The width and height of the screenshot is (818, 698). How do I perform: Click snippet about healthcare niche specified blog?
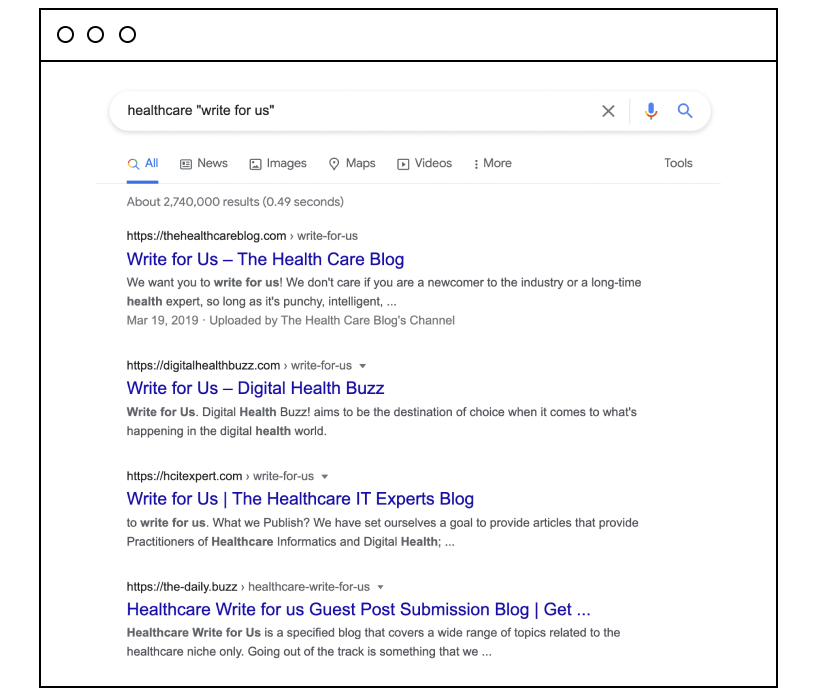coord(374,642)
